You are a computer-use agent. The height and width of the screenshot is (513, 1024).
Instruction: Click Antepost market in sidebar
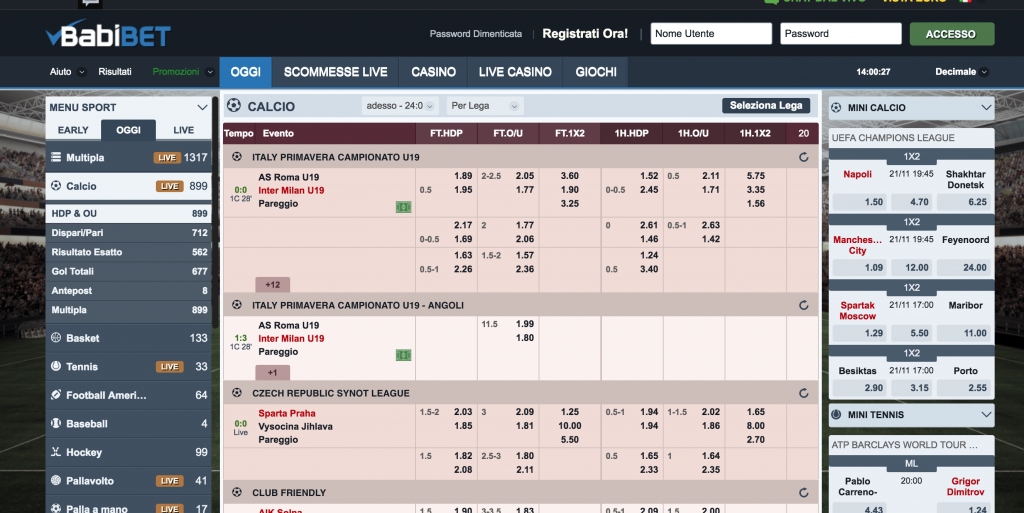click(x=129, y=290)
